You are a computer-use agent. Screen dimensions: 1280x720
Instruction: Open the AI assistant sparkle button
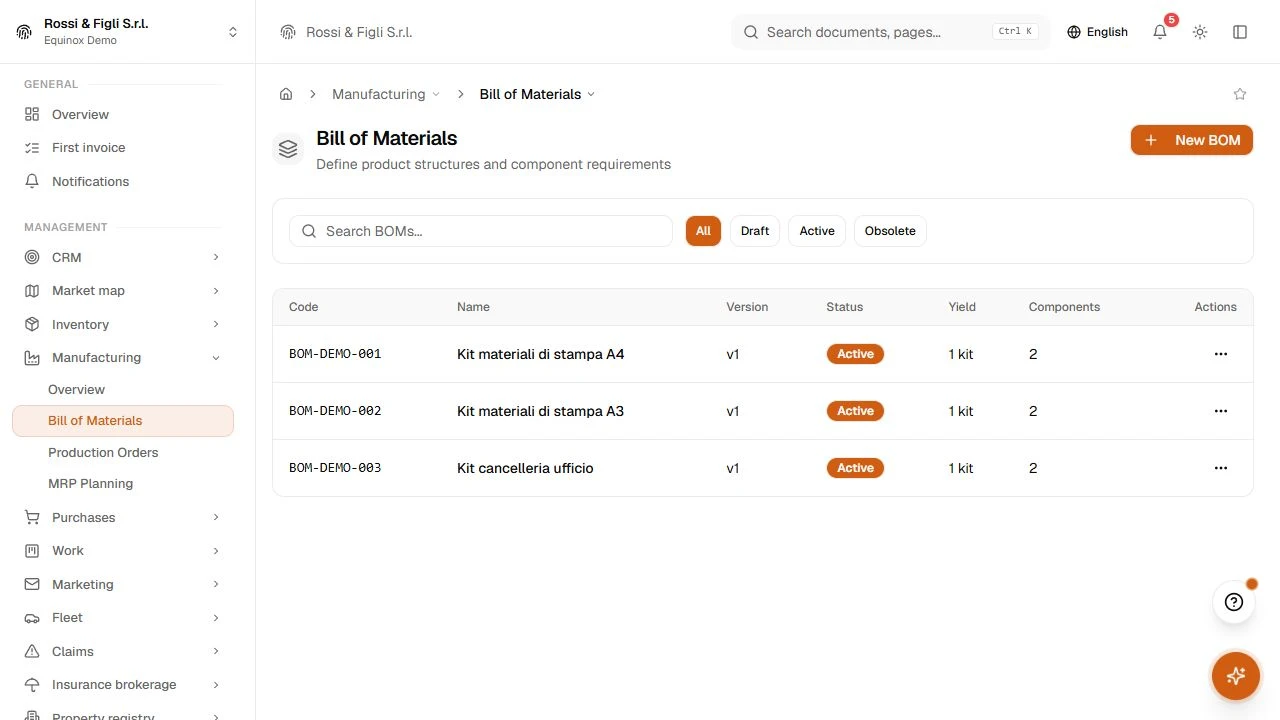point(1236,676)
